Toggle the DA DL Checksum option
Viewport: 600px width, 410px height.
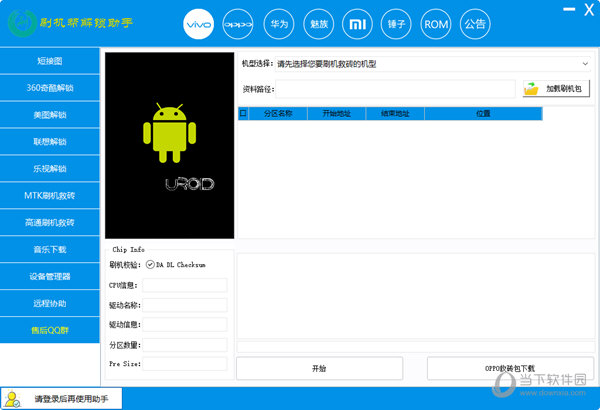150,265
